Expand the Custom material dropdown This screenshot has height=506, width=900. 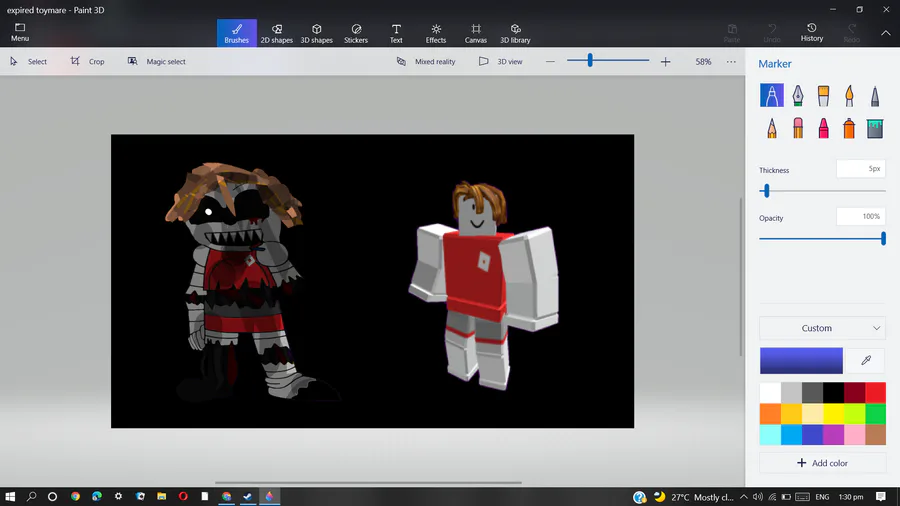tap(822, 328)
